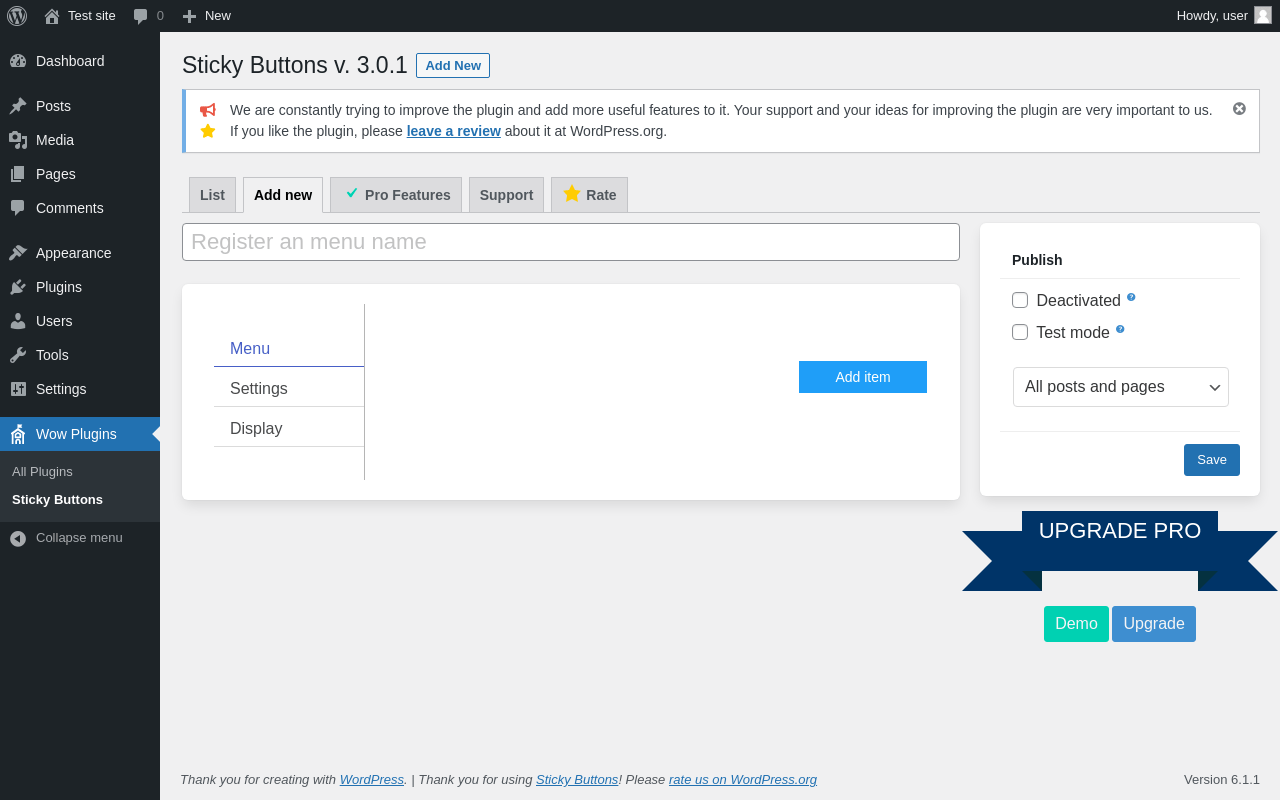
Task: Click the Settings sliders icon
Action: 18,389
